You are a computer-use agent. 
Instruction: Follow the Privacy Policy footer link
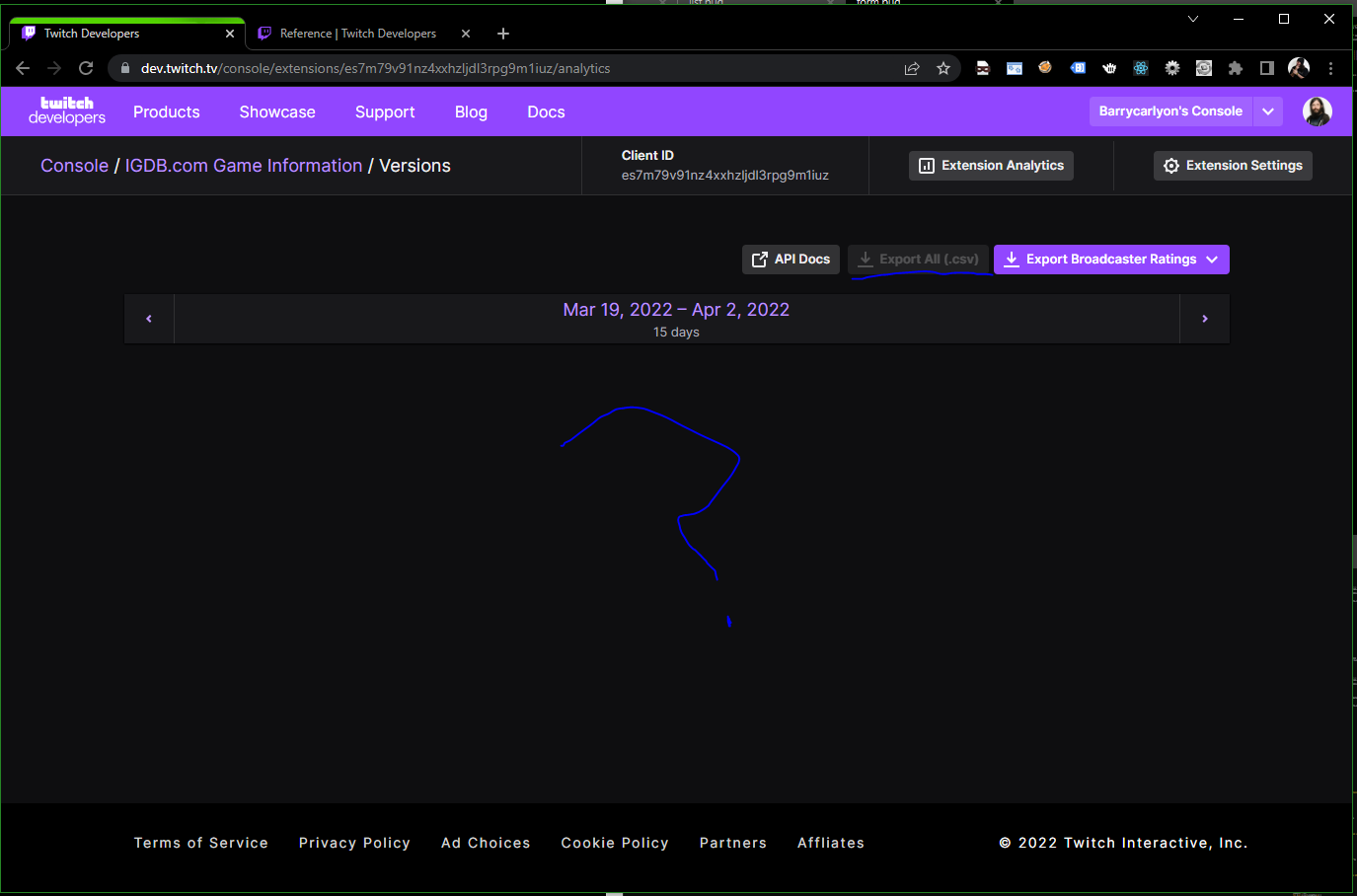[x=354, y=842]
